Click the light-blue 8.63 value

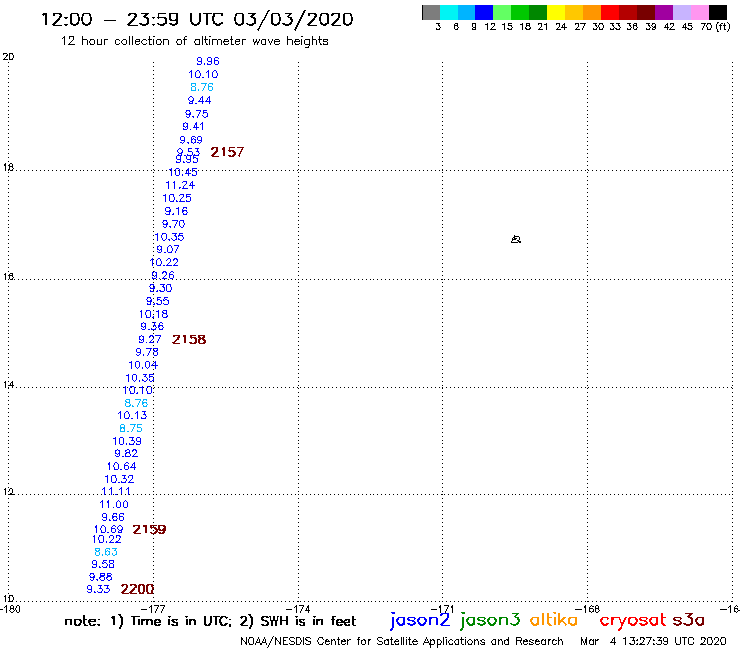point(106,552)
